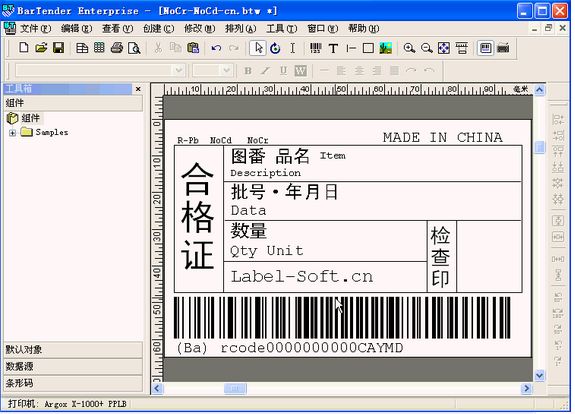Print the label with printer icon
Viewport: 575px width, 414px height.
click(x=117, y=48)
